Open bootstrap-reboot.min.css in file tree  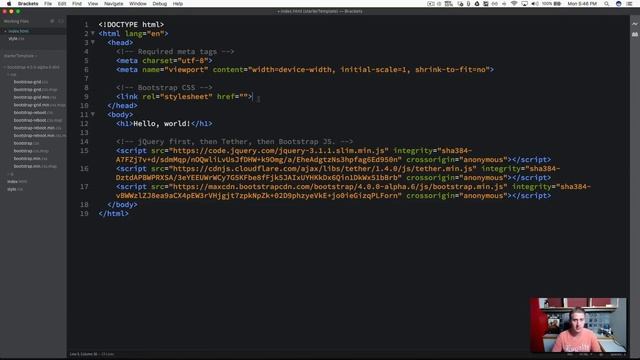(x=37, y=128)
